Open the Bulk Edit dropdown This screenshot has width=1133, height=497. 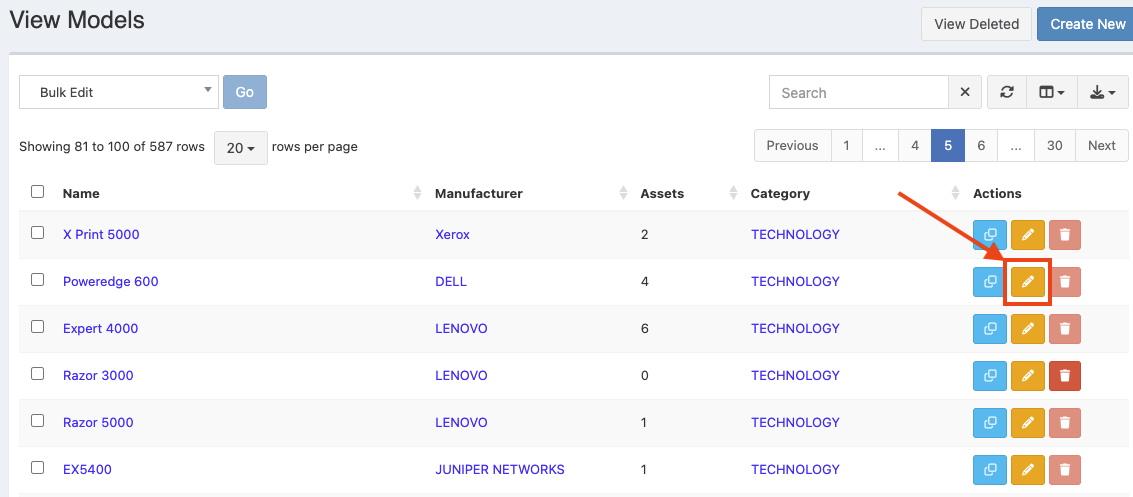pos(118,92)
